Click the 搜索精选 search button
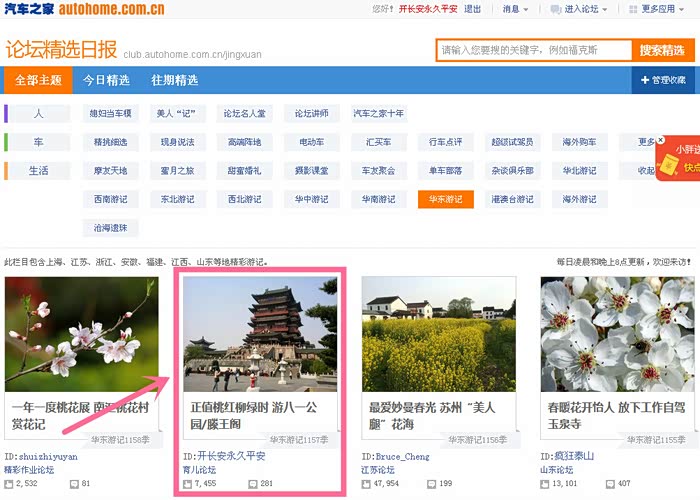Viewport: 700px width, 500px height. 662,50
